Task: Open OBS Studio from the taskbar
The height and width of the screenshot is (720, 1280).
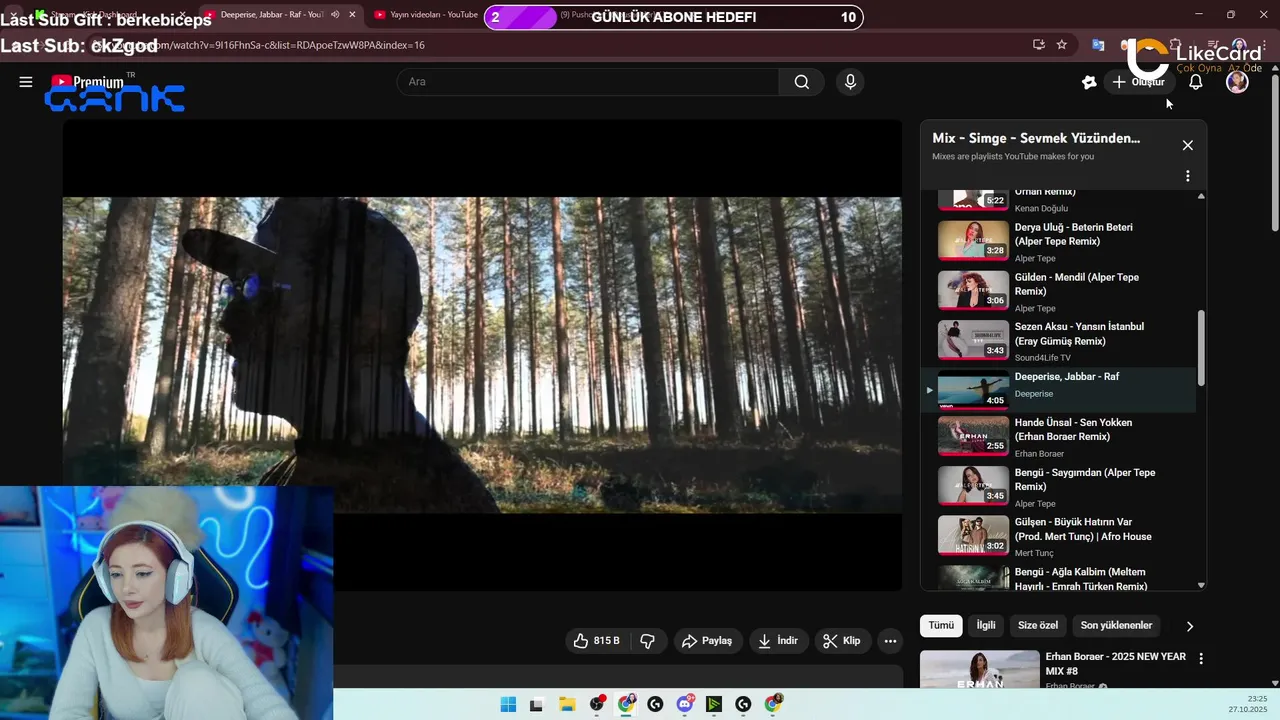Action: coord(597,704)
